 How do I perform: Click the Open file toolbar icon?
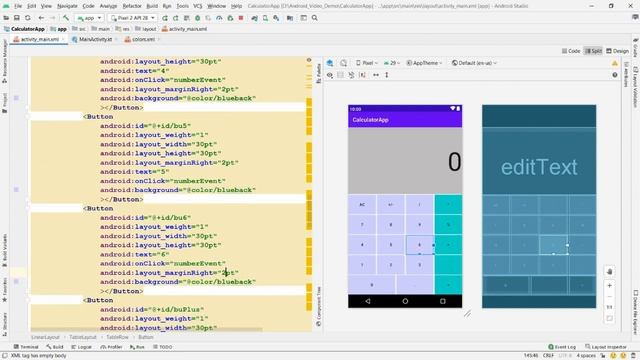pyautogui.click(x=6, y=18)
